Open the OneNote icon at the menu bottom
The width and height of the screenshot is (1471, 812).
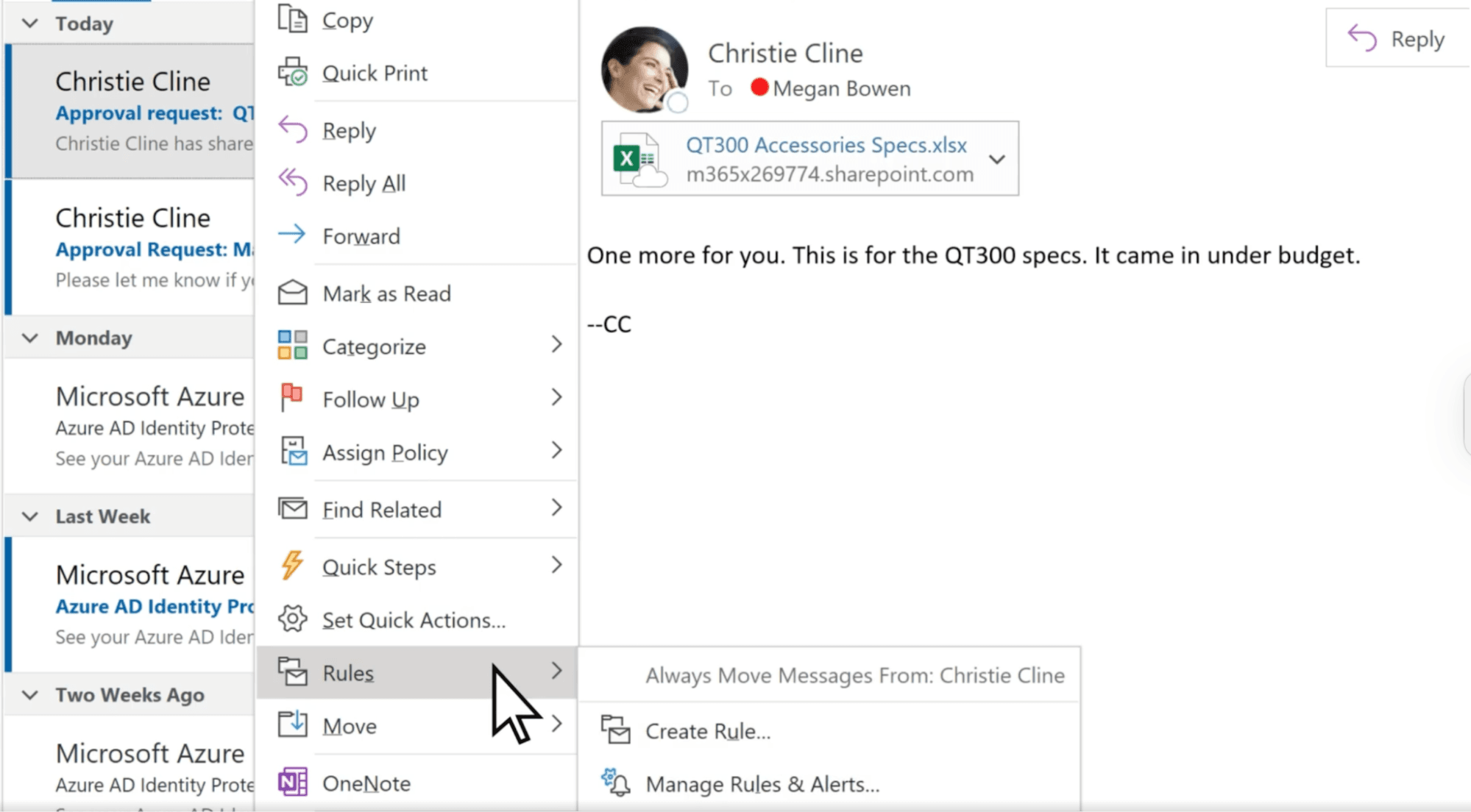point(293,782)
